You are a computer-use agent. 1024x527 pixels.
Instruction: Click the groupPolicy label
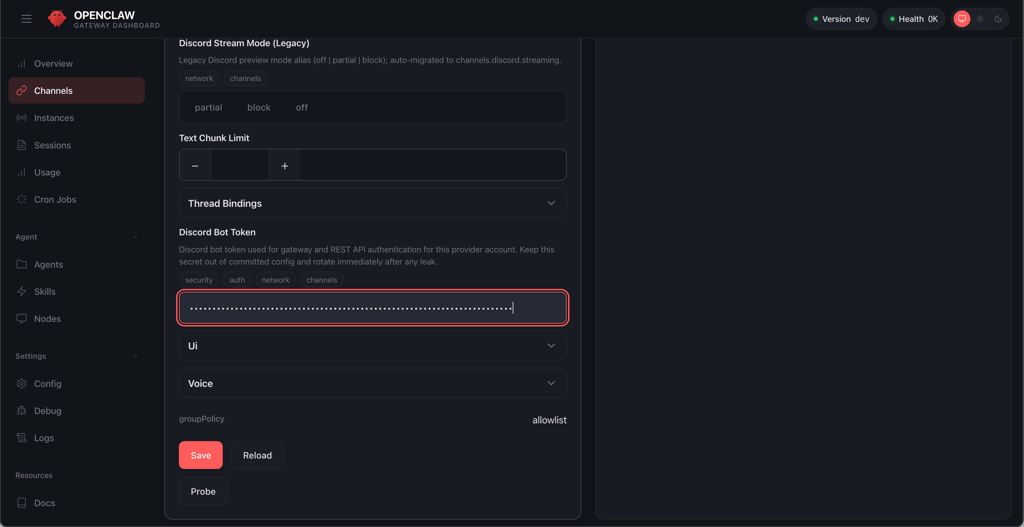click(202, 419)
